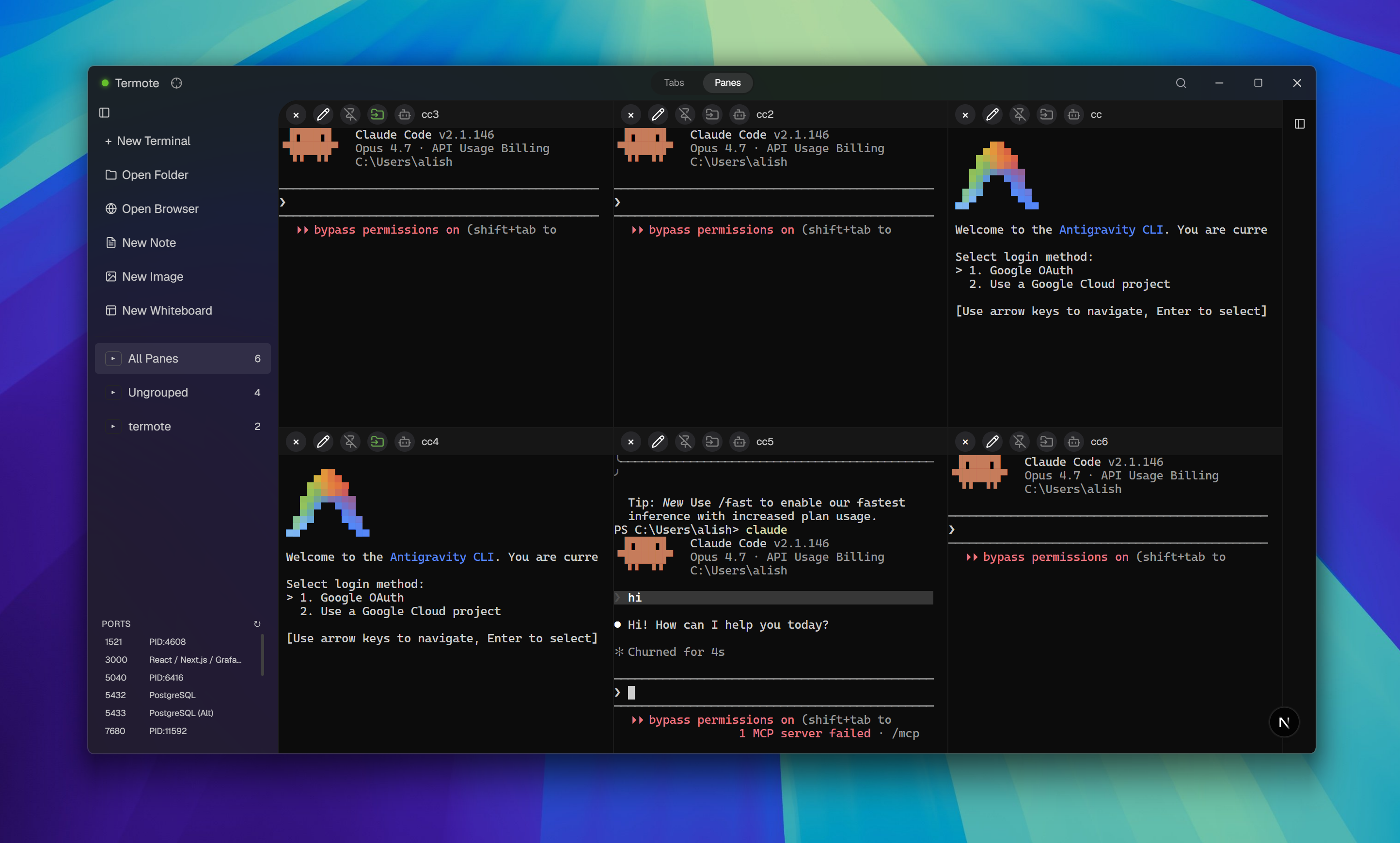
Task: Click the crosshair icon beside Termote title
Action: coord(176,83)
